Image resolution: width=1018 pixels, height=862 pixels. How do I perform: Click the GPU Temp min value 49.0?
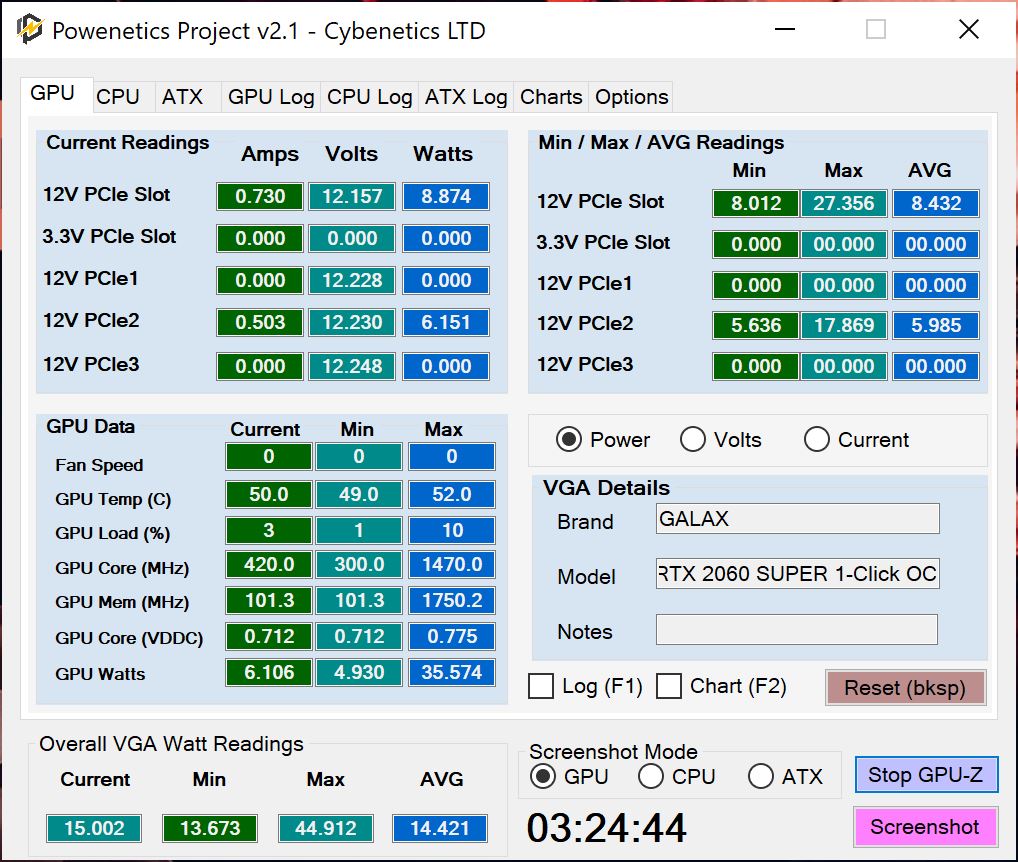(x=359, y=494)
